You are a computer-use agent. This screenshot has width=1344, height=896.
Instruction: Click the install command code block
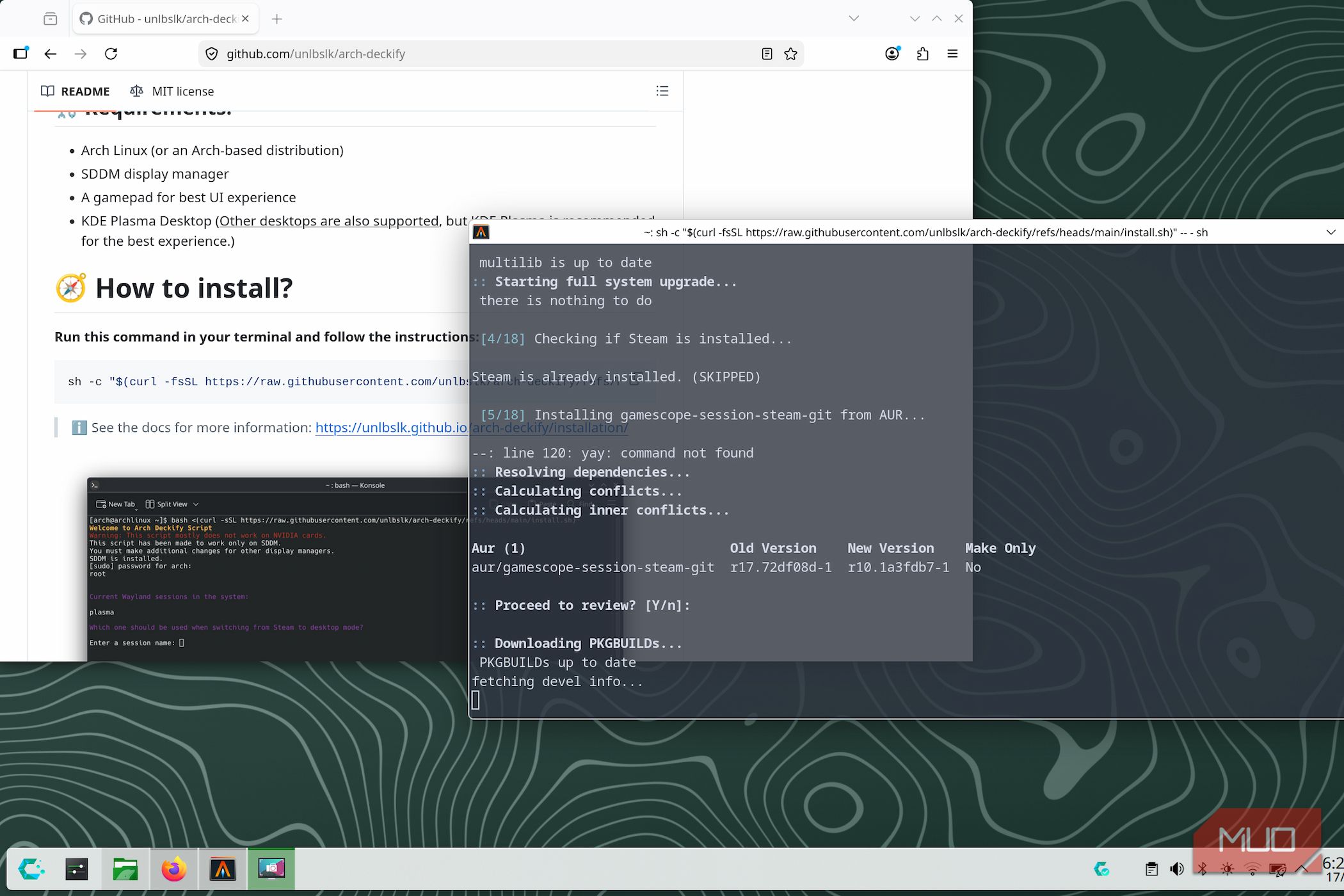(262, 381)
